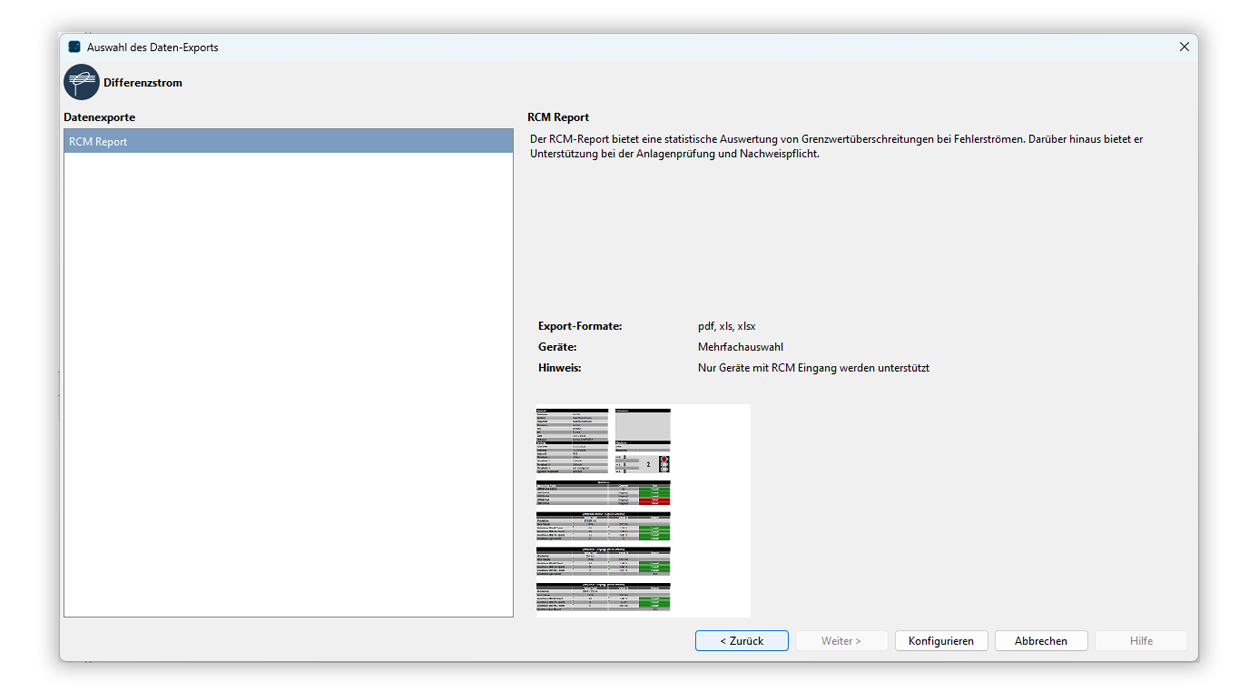Click the green status cells in the preview

(655, 494)
